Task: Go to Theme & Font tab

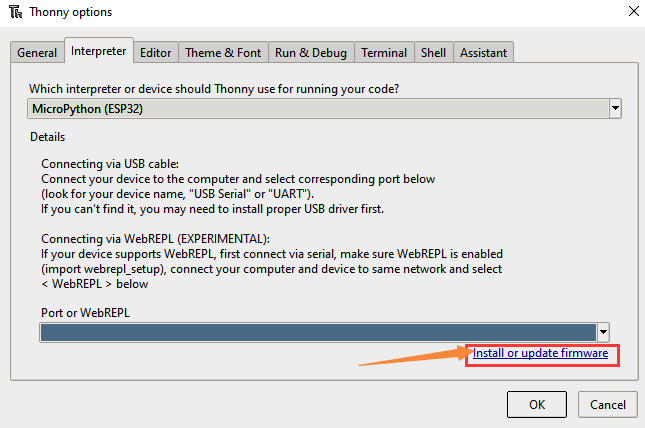Action: 223,53
